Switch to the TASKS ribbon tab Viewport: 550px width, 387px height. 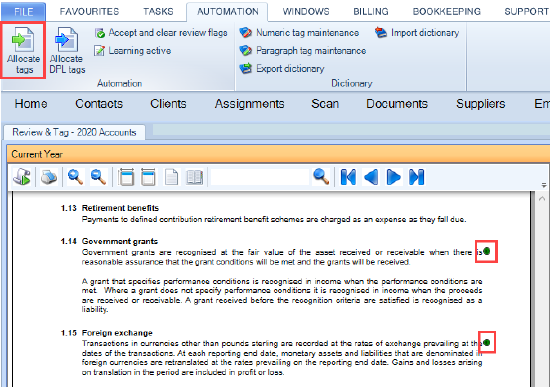[158, 12]
